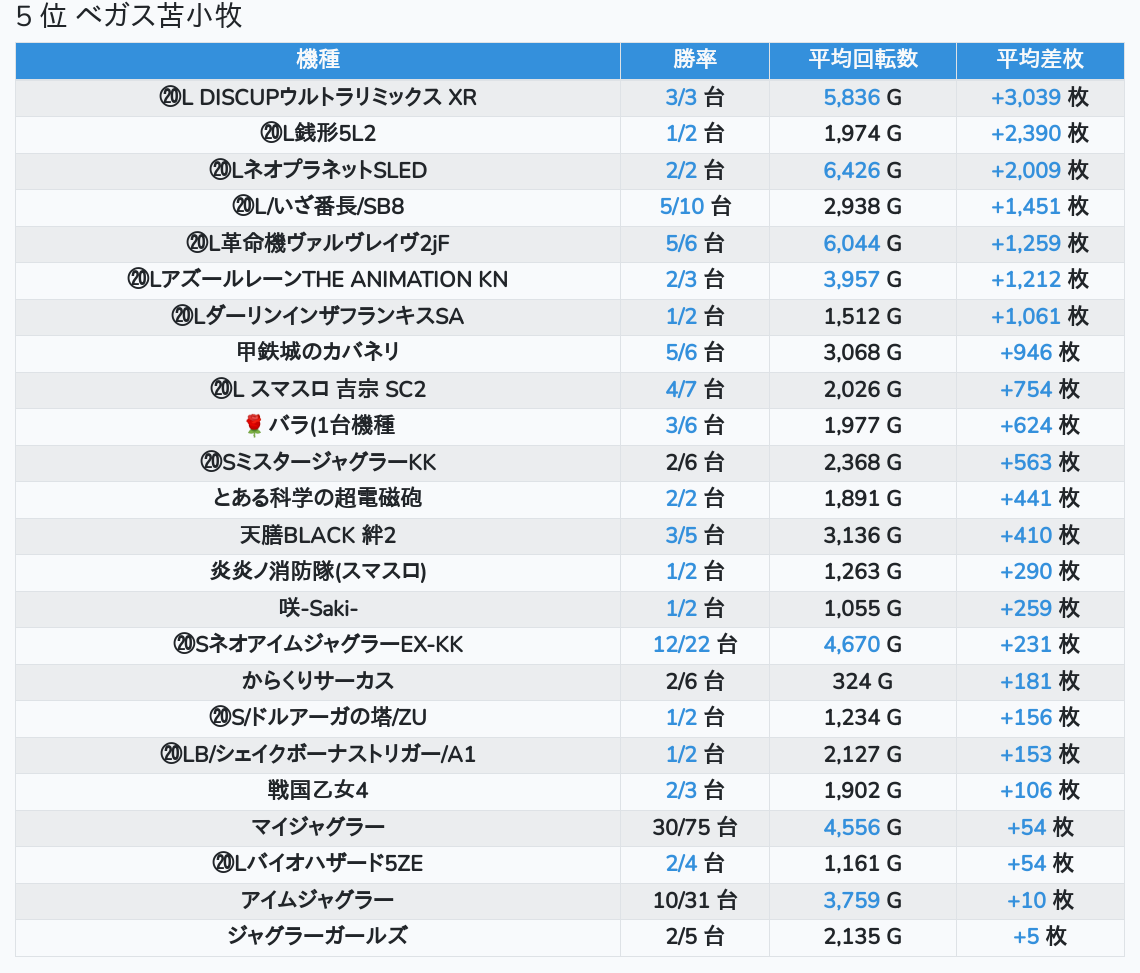
Task: Click the ⑳ symbol before LネオプラネットSLED
Action: (219, 171)
